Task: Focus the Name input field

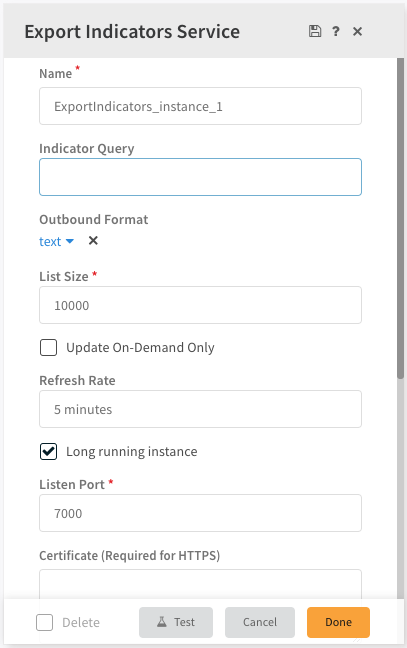Action: coord(200,106)
